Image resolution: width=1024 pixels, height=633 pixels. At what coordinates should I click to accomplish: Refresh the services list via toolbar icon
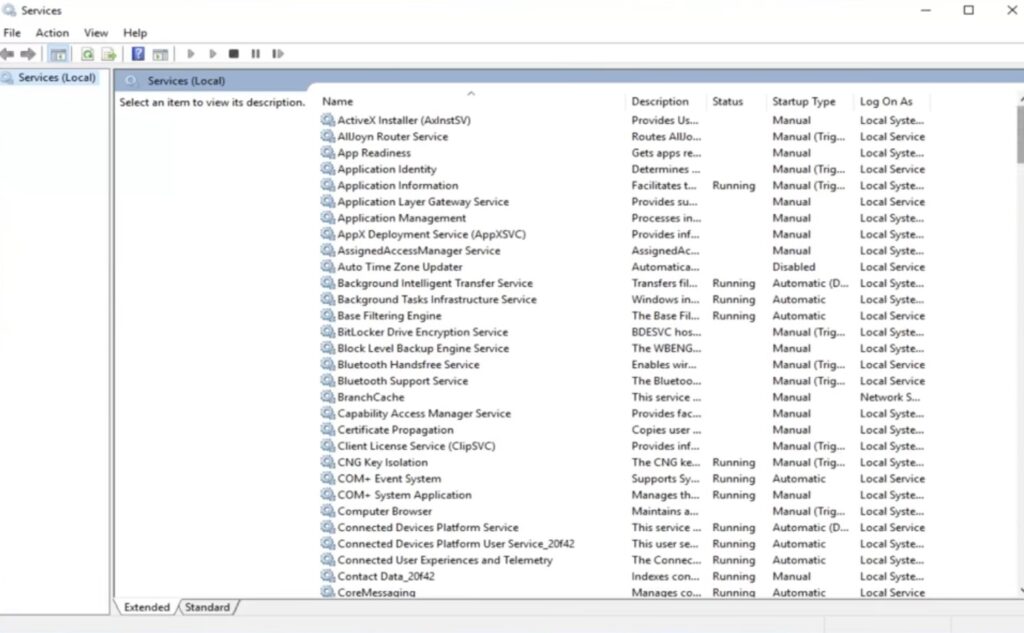click(87, 54)
